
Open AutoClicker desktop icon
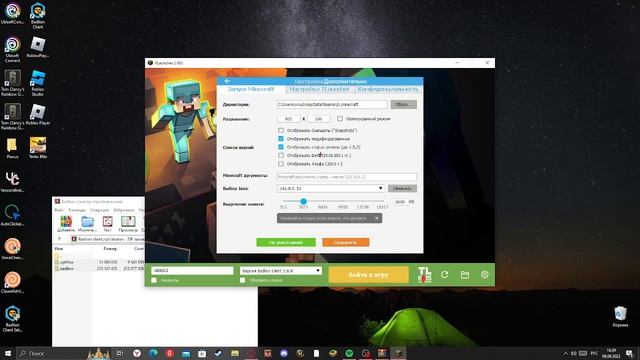[12, 215]
